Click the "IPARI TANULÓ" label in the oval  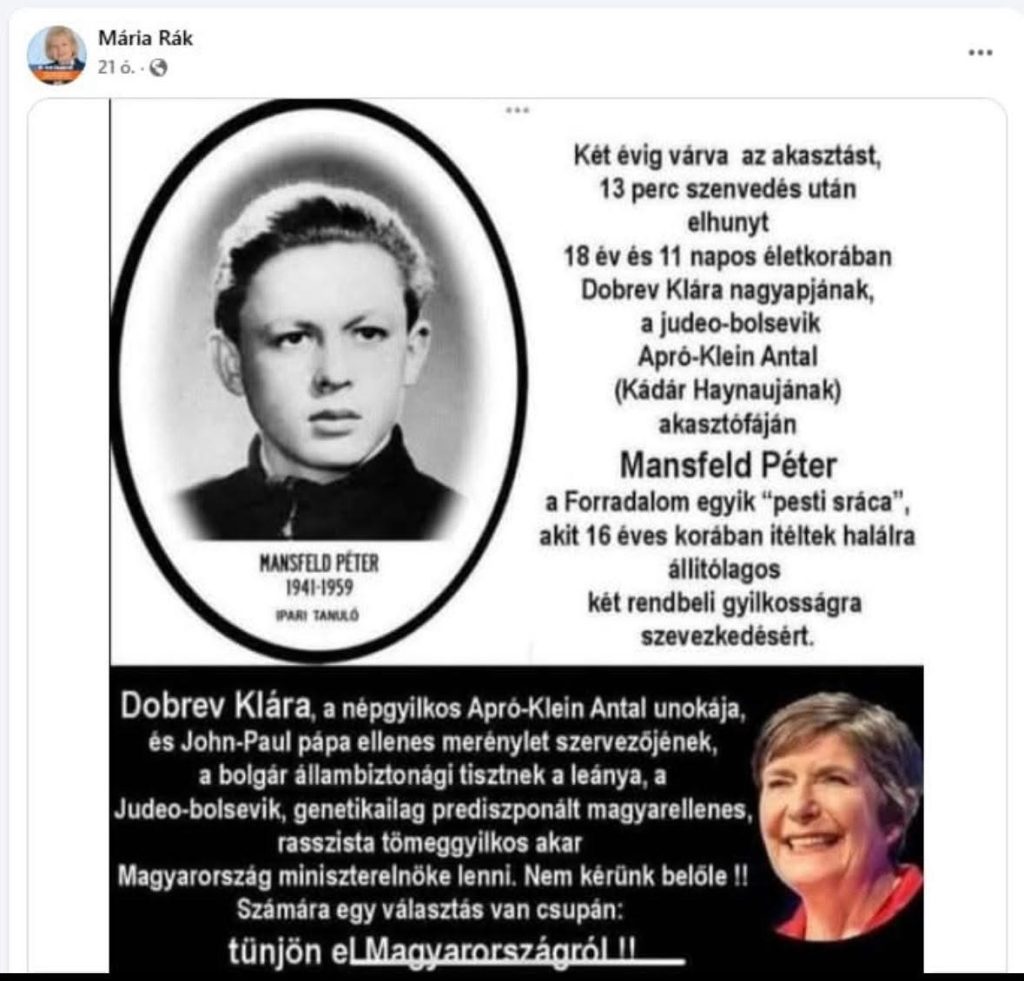[x=317, y=615]
